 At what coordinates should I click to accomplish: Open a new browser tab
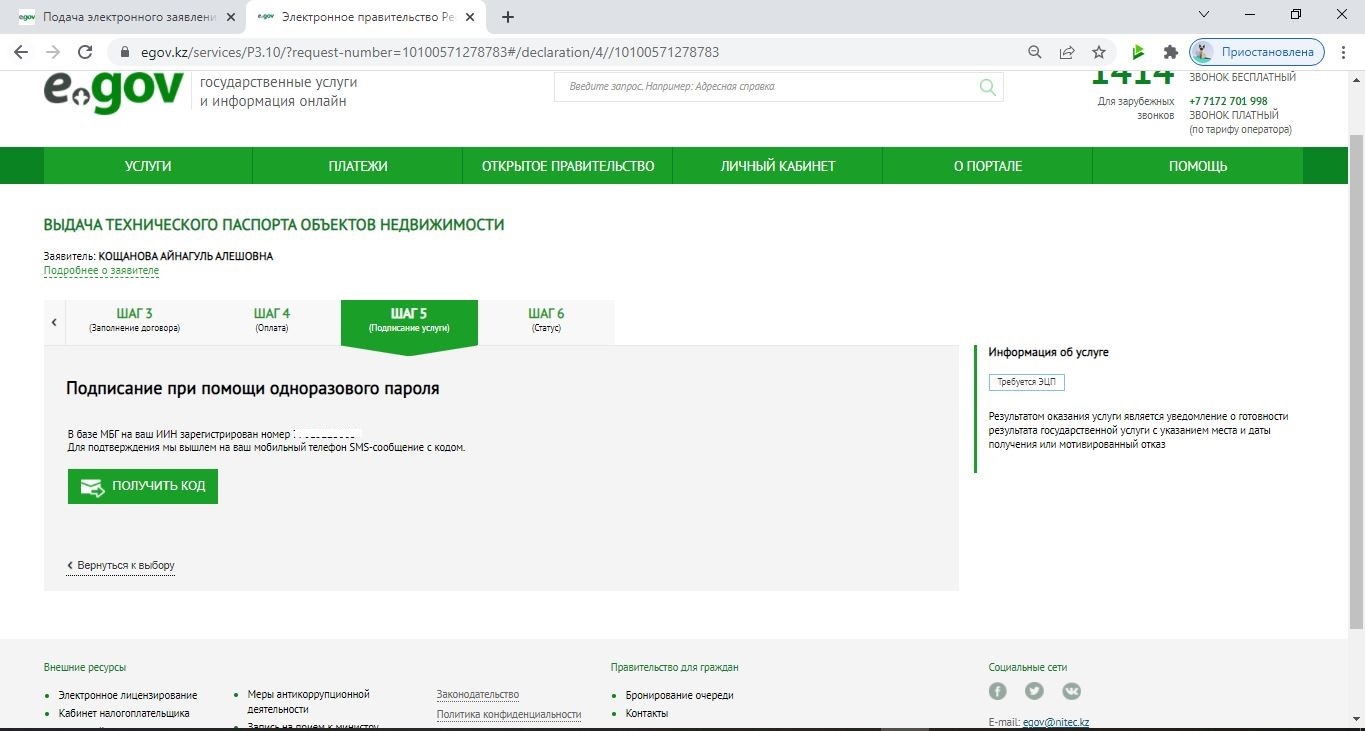(508, 17)
